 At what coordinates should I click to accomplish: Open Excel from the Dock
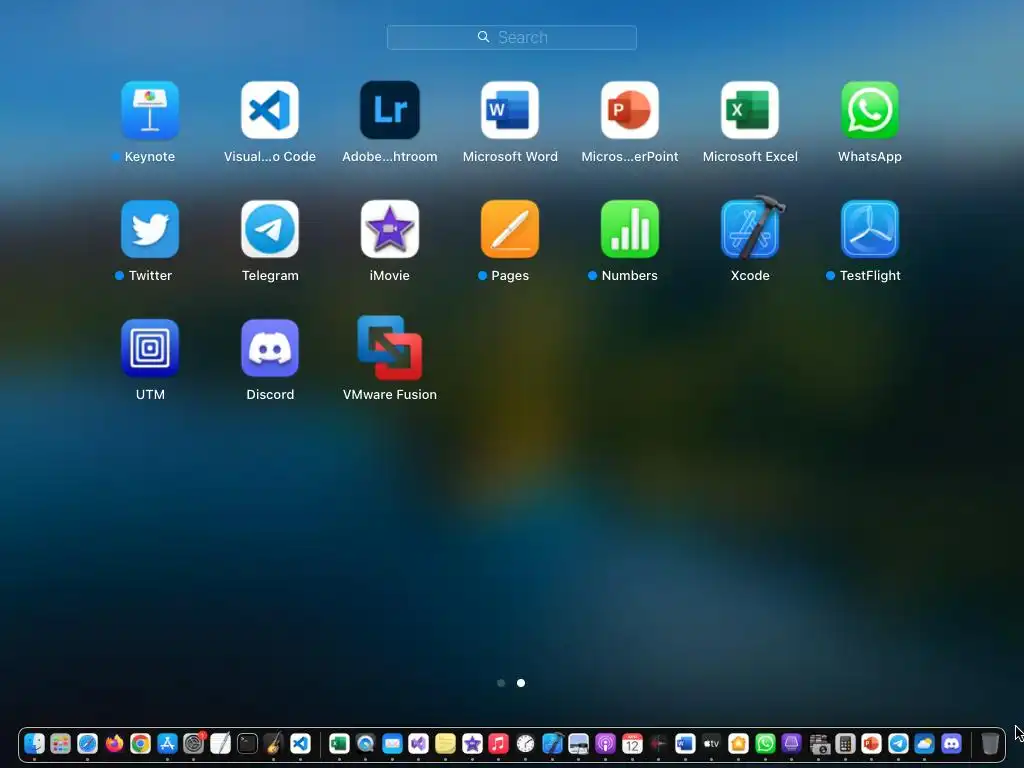point(339,743)
